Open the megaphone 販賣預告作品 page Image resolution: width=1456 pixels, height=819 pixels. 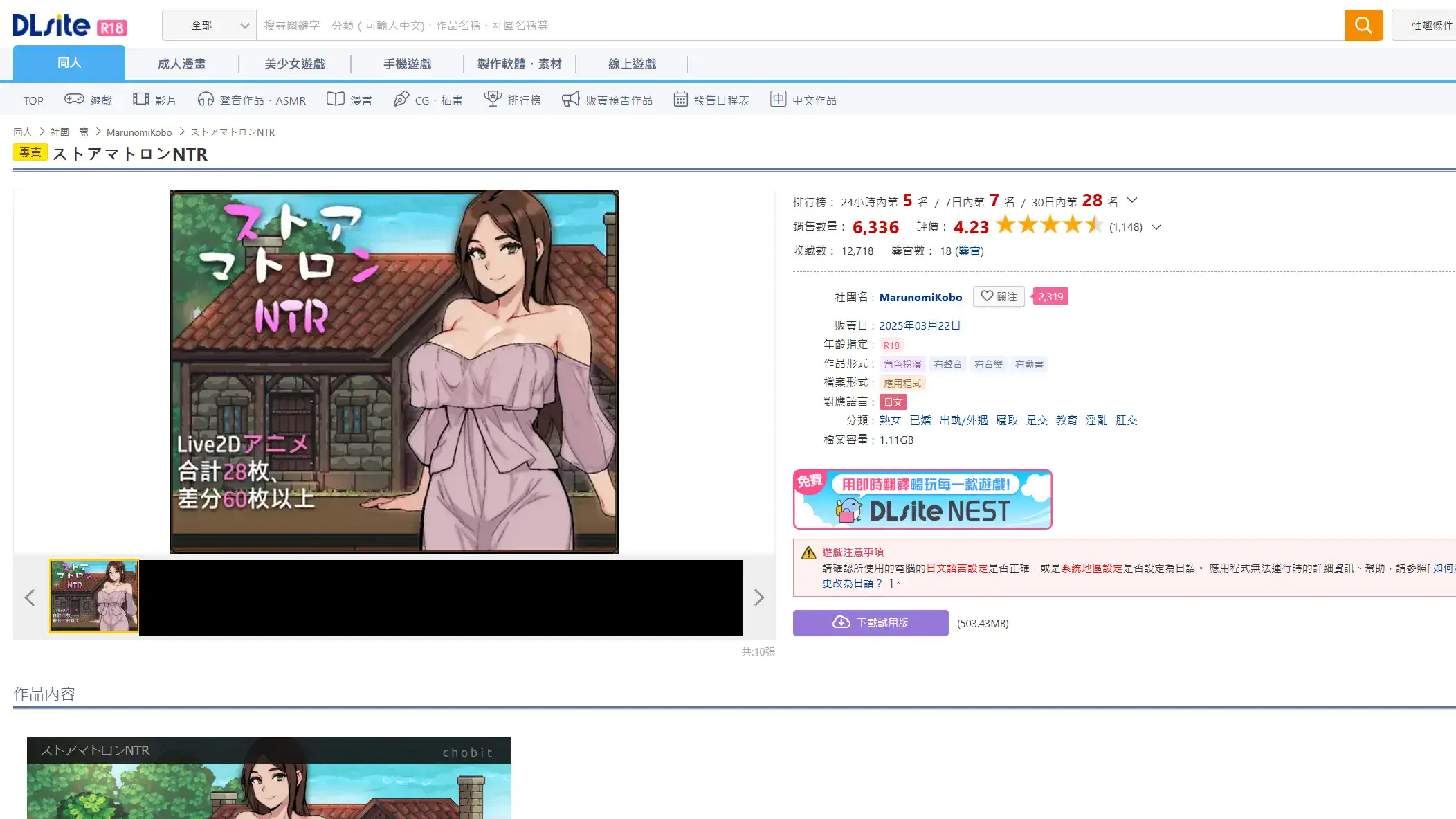(x=607, y=100)
